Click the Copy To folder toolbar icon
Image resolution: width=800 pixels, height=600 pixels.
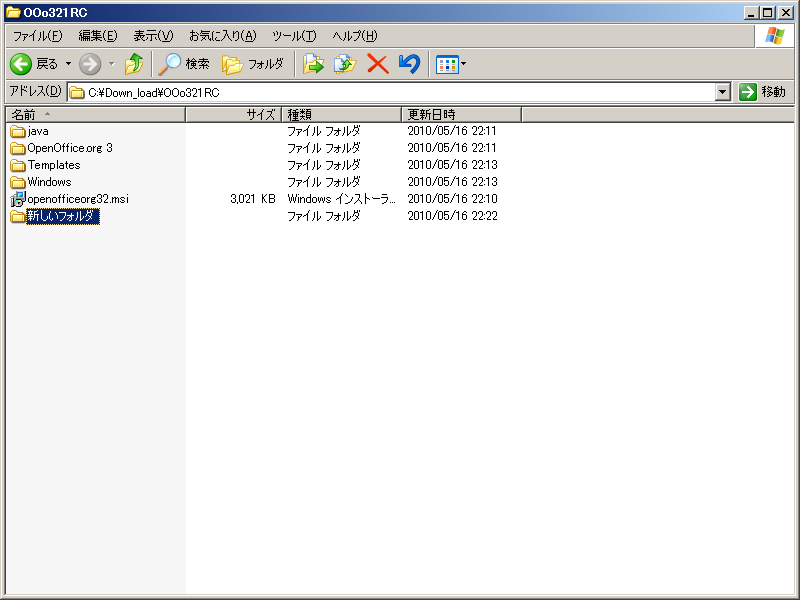(345, 64)
